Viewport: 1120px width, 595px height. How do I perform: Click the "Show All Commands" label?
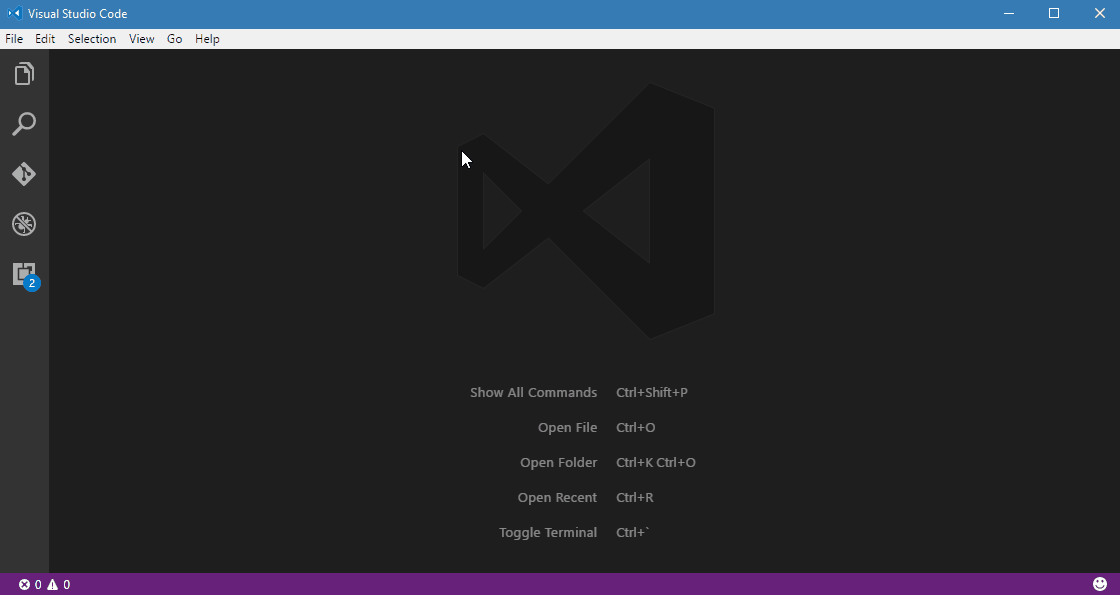click(x=534, y=392)
